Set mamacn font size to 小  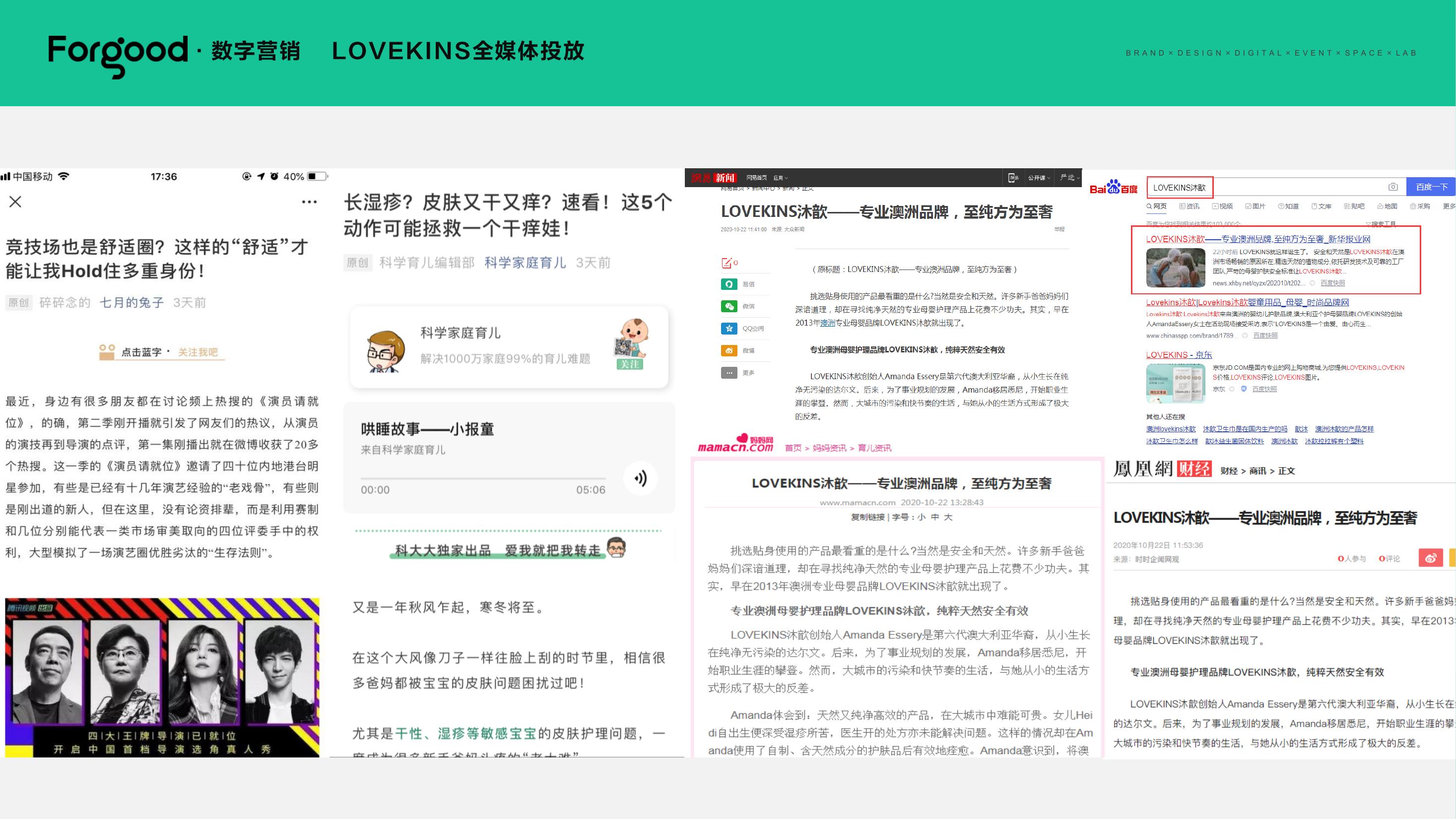coord(922,517)
